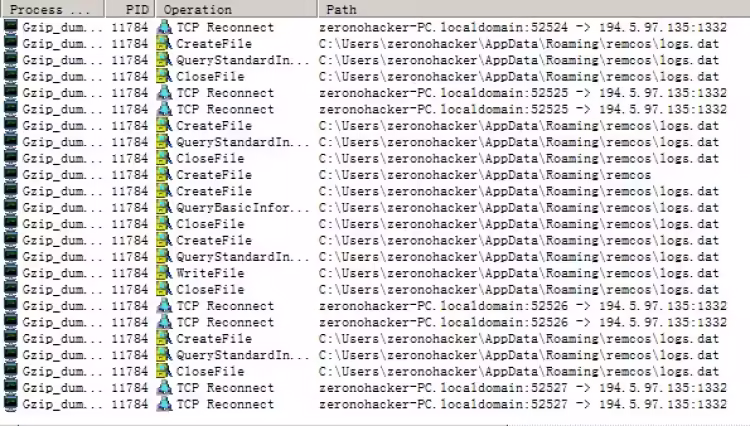Click file icon of the CreateFile row right below port 52524 row
This screenshot has width=750, height=426.
[164, 44]
